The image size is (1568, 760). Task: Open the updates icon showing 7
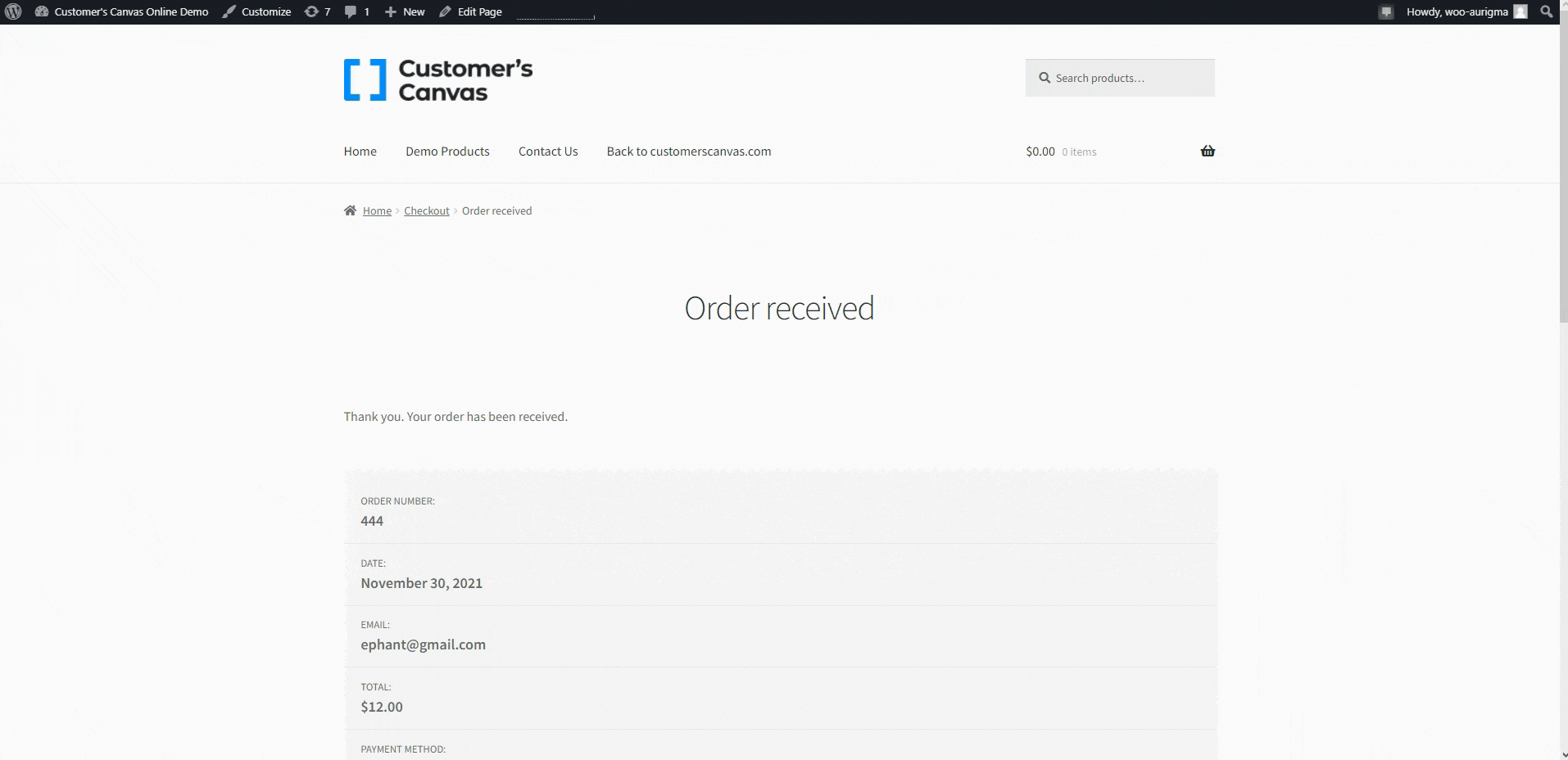coord(311,12)
